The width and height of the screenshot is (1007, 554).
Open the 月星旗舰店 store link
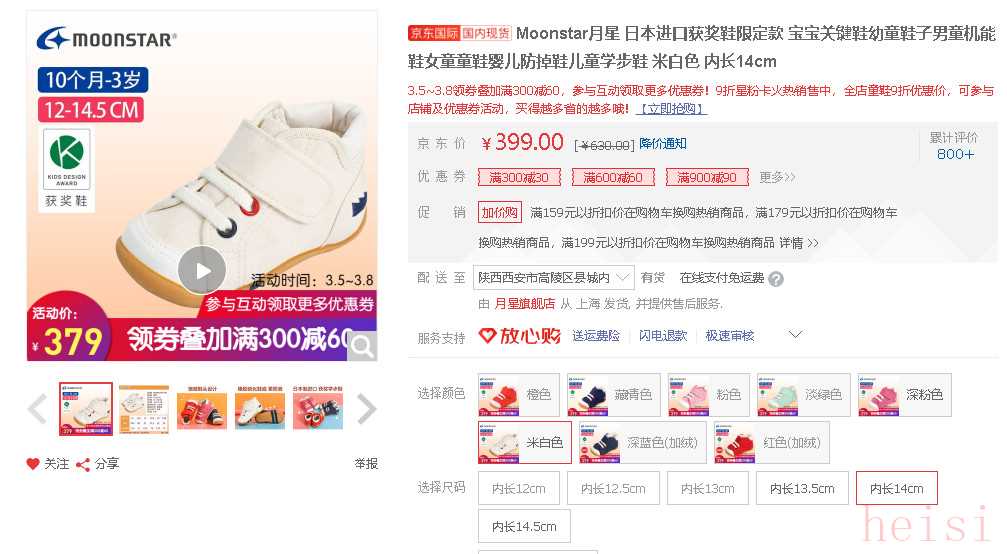click(524, 304)
